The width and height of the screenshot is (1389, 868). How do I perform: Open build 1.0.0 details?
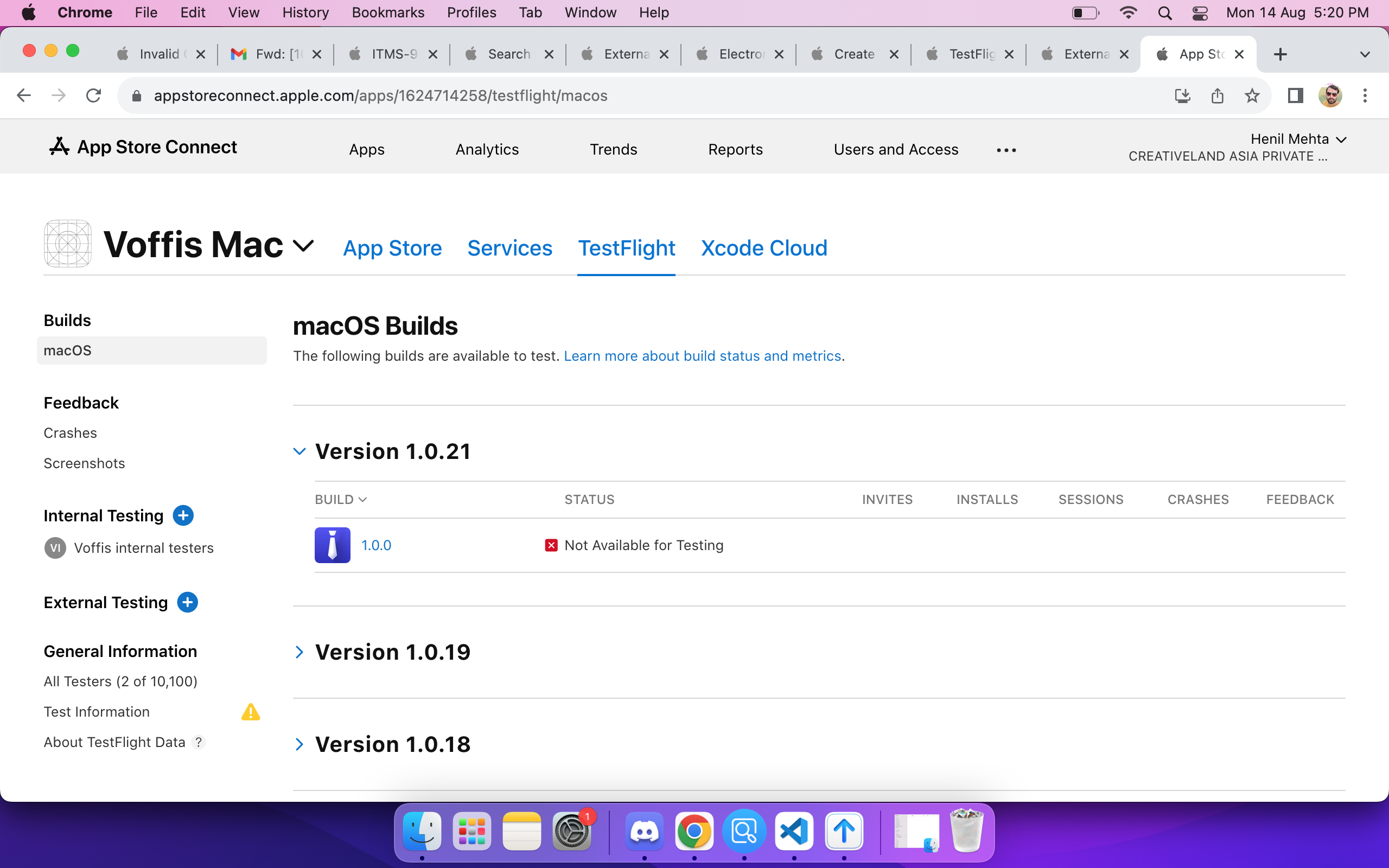(x=376, y=545)
